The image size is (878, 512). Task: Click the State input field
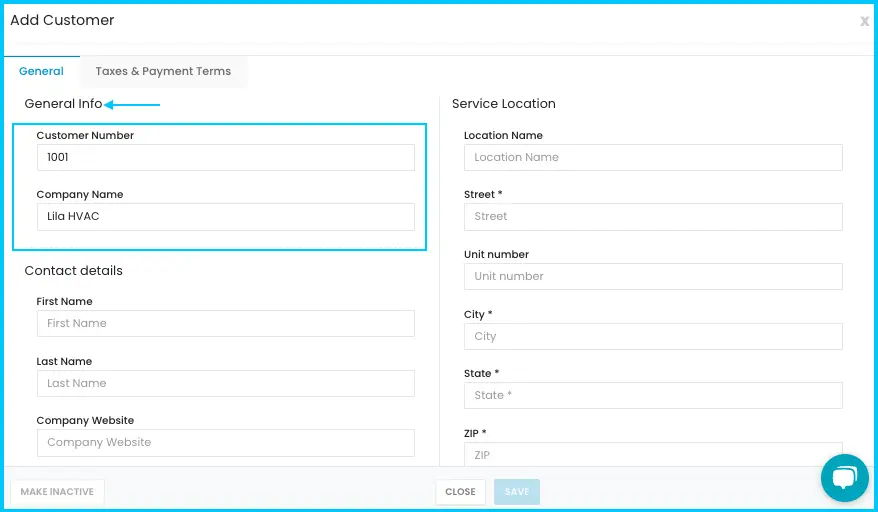point(653,395)
